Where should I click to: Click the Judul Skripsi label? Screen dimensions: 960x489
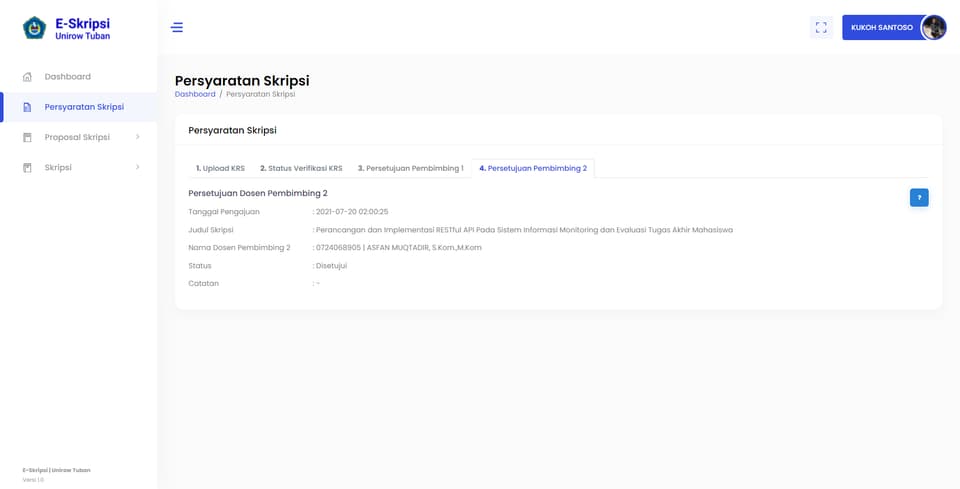pyautogui.click(x=211, y=230)
